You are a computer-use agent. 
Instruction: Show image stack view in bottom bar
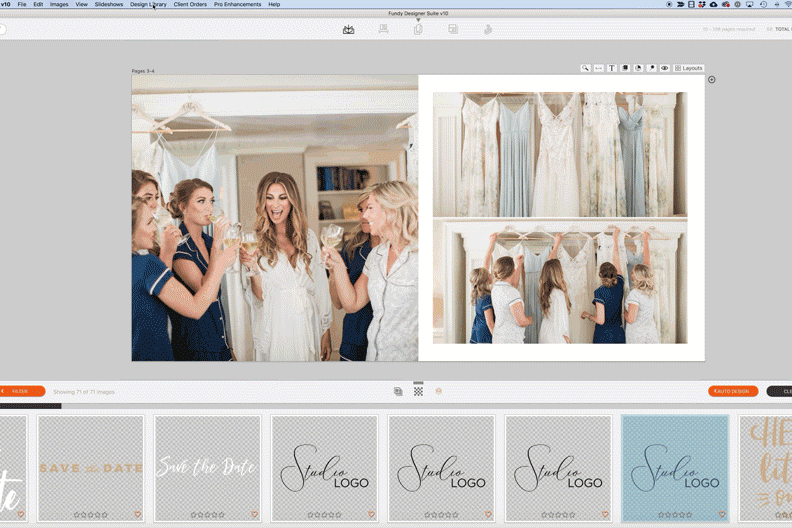click(398, 391)
